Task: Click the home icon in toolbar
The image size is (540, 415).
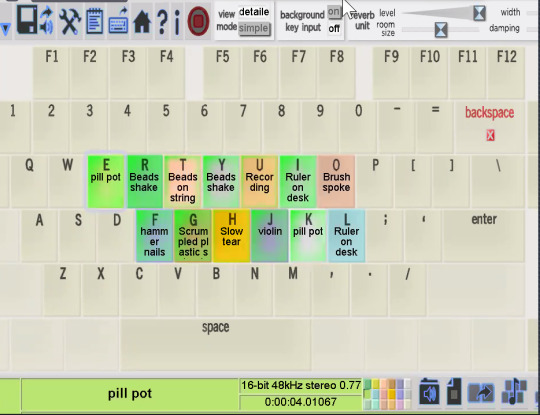Action: click(x=142, y=22)
